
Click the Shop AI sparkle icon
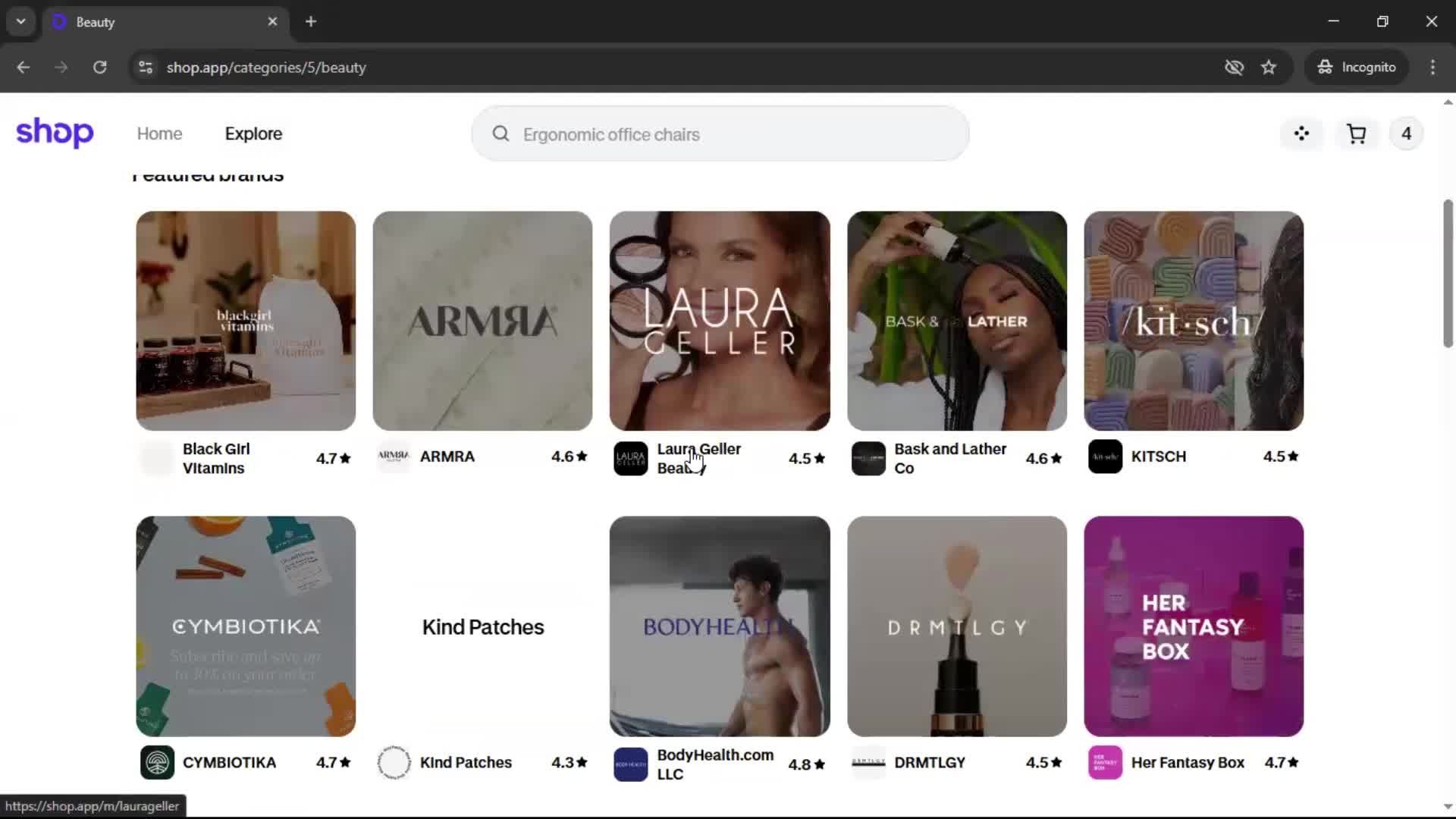click(1301, 134)
